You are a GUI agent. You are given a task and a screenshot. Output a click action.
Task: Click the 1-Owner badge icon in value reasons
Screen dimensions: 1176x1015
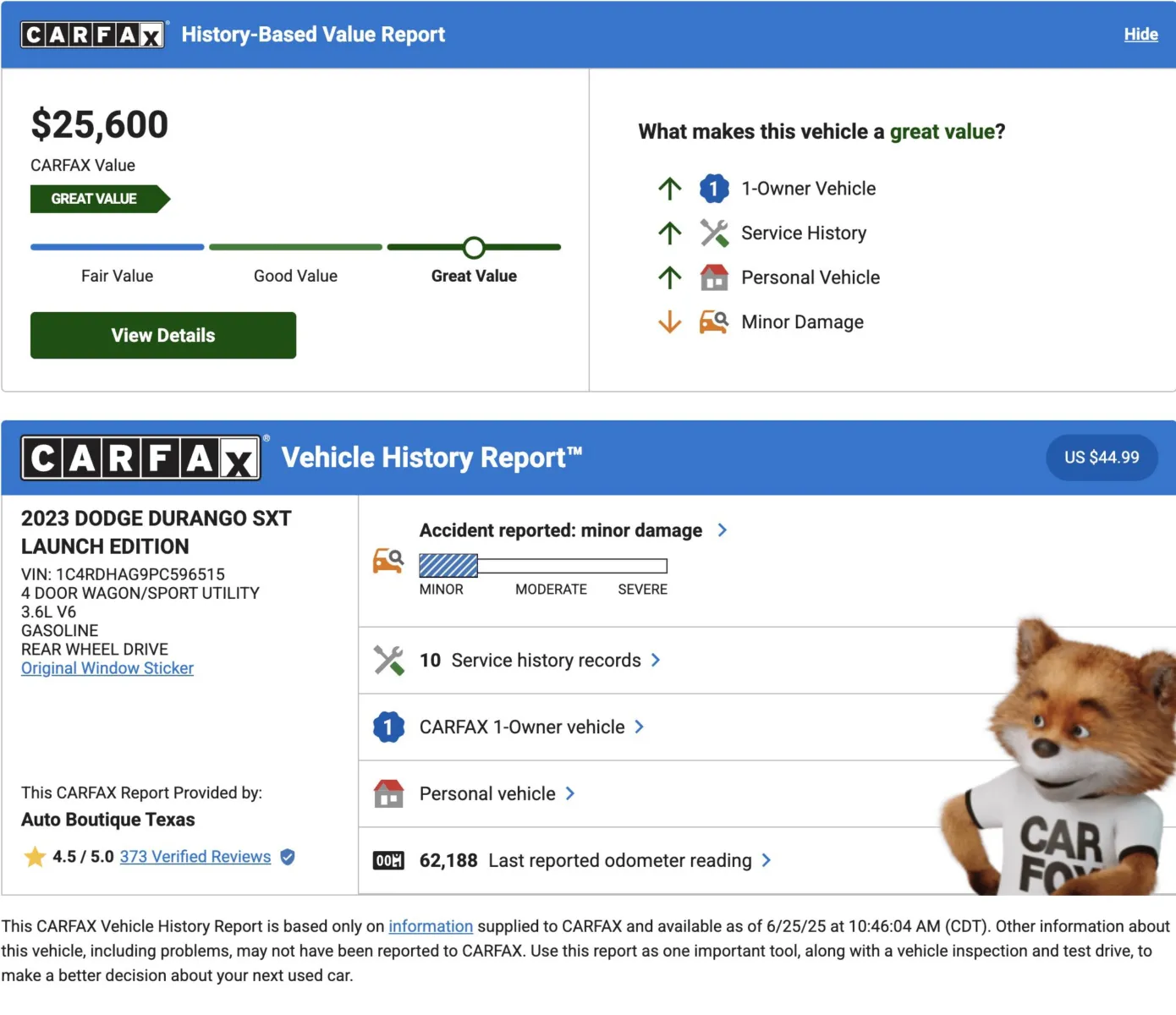714,189
